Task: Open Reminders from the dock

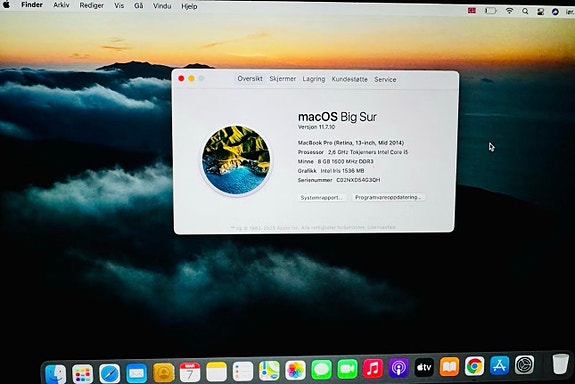Action: click(x=243, y=371)
